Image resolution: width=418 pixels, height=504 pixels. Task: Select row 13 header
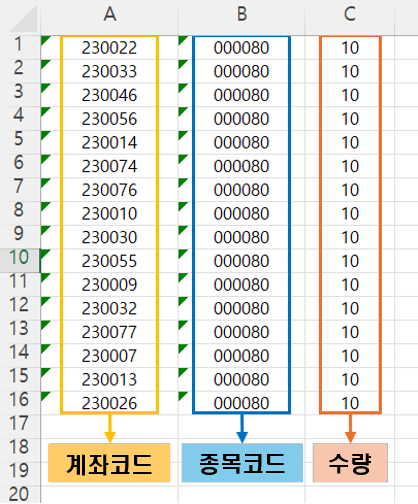click(x=19, y=332)
